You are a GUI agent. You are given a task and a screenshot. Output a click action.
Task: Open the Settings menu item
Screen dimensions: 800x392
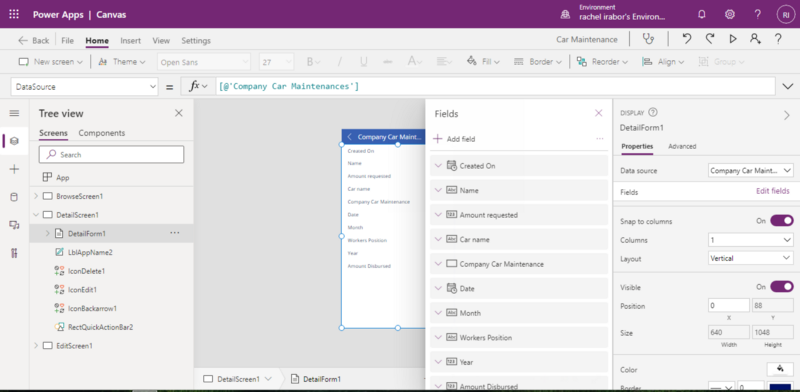[x=196, y=40]
